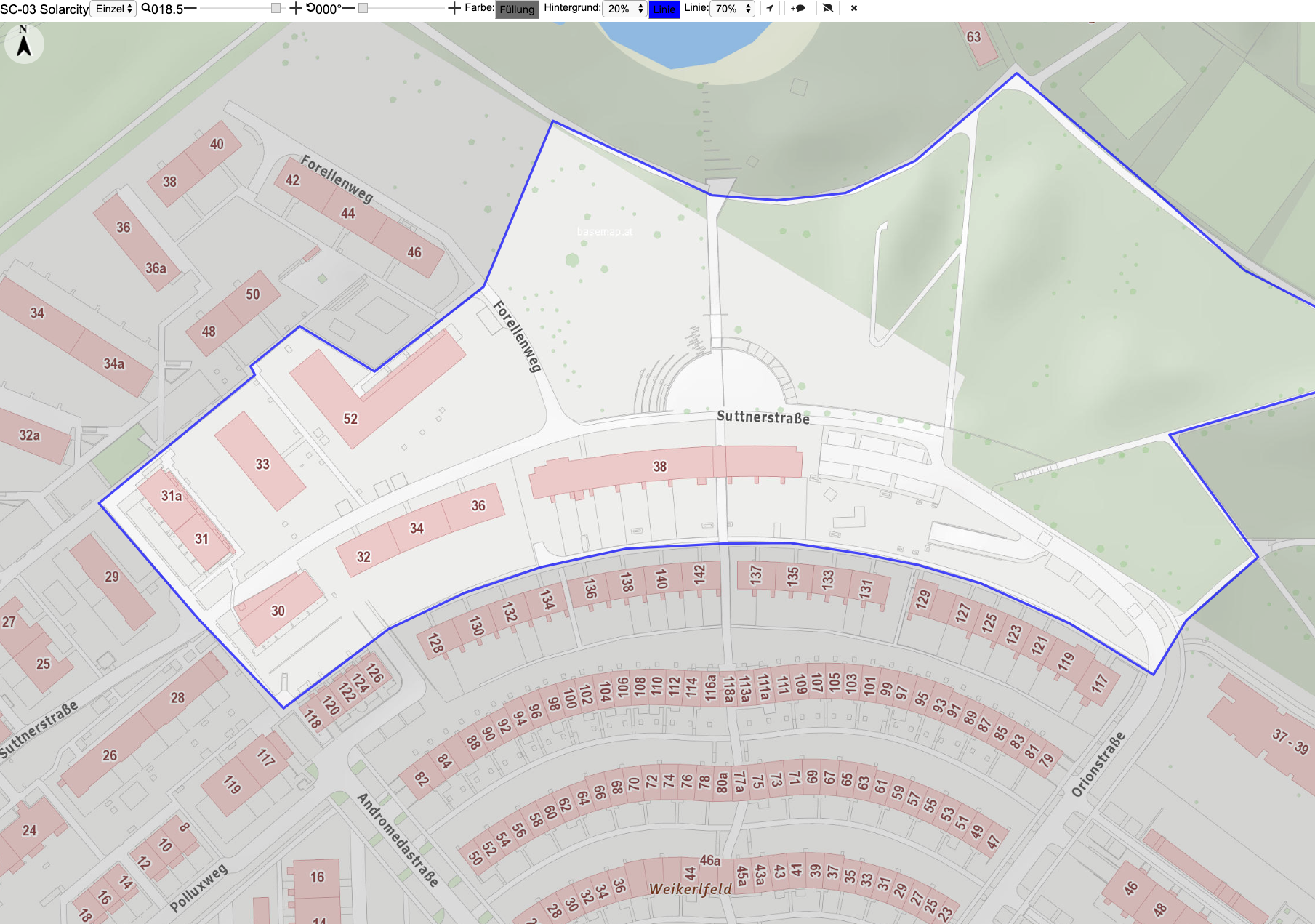Add a comment with speech bubble icon
1315x924 pixels.
(x=797, y=9)
